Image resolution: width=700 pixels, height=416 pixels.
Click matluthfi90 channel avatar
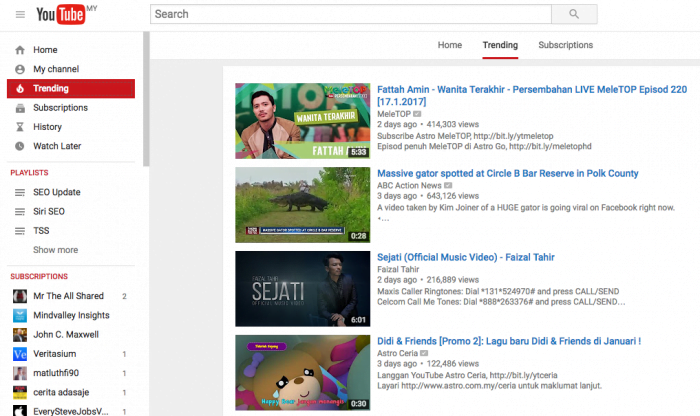20,373
